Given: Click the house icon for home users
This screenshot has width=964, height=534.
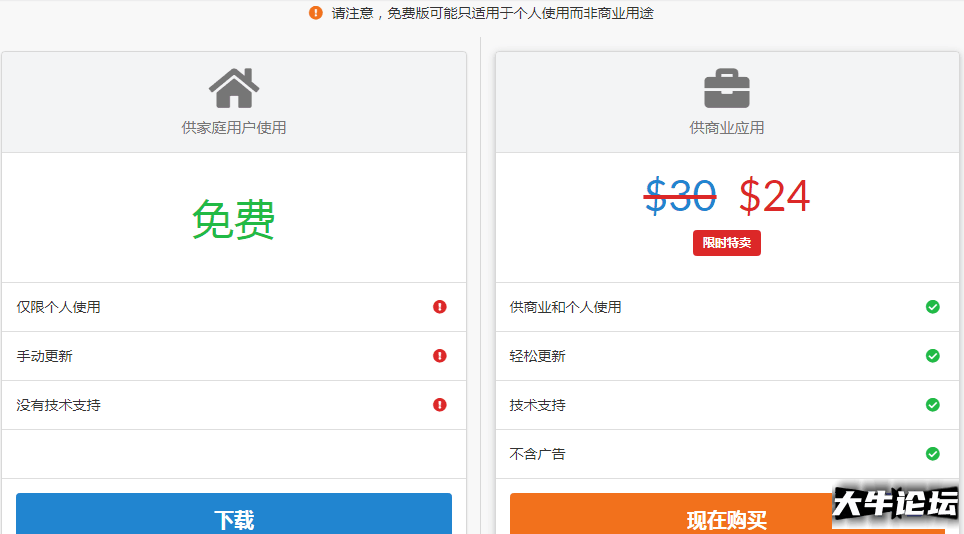Looking at the screenshot, I should (234, 88).
